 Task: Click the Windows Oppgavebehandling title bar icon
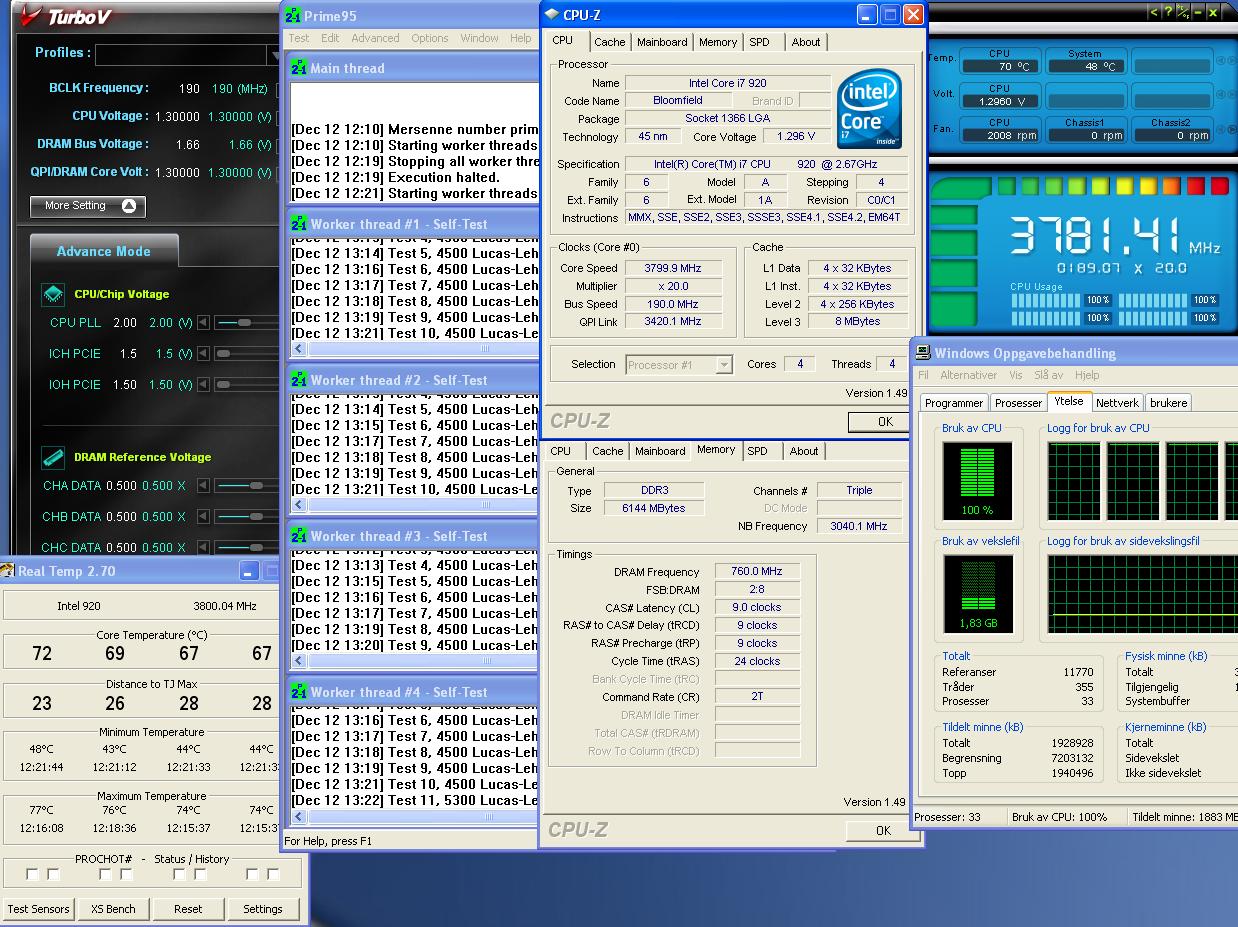coord(923,353)
